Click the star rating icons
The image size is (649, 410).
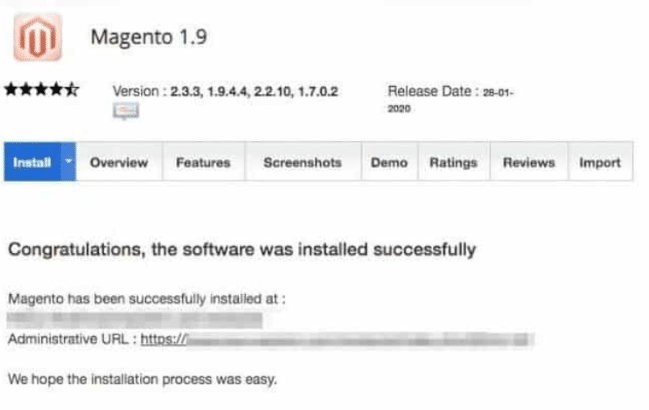pos(42,89)
